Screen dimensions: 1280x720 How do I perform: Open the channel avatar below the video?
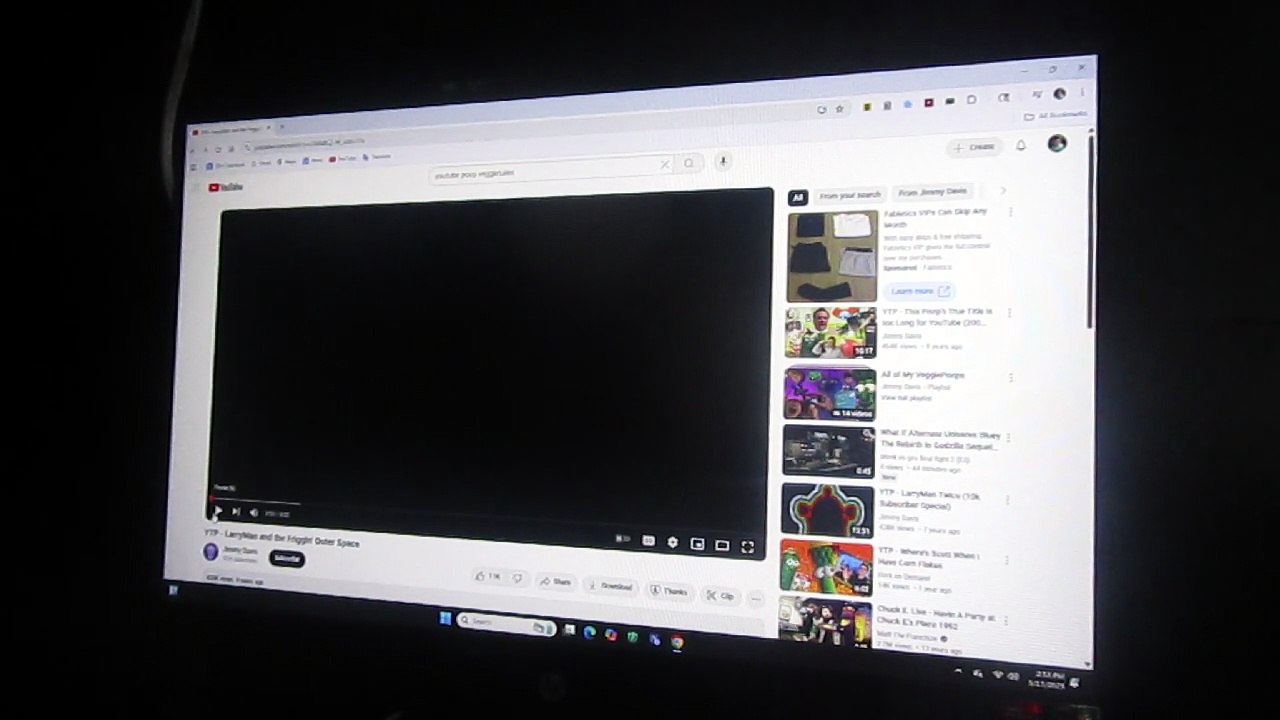coord(210,551)
